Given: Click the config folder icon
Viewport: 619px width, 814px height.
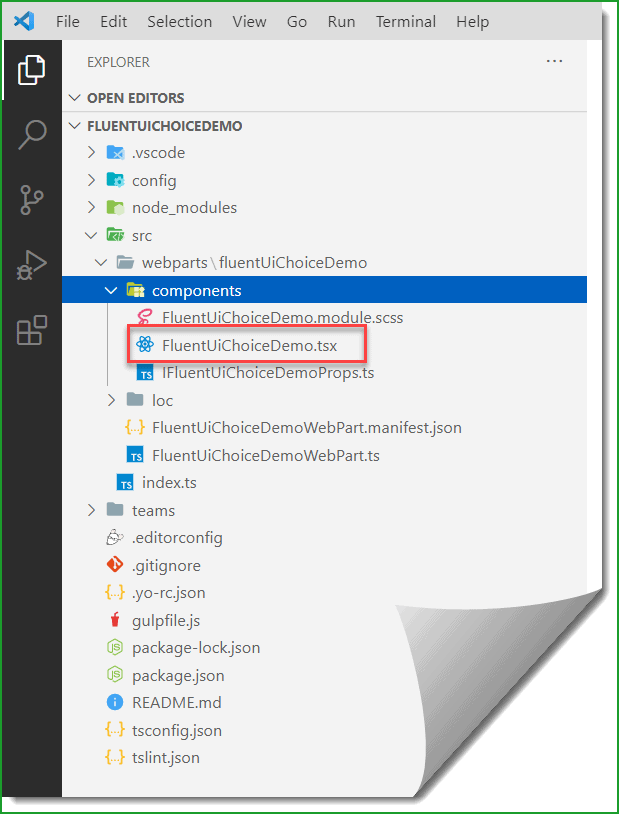Looking at the screenshot, I should [x=115, y=180].
